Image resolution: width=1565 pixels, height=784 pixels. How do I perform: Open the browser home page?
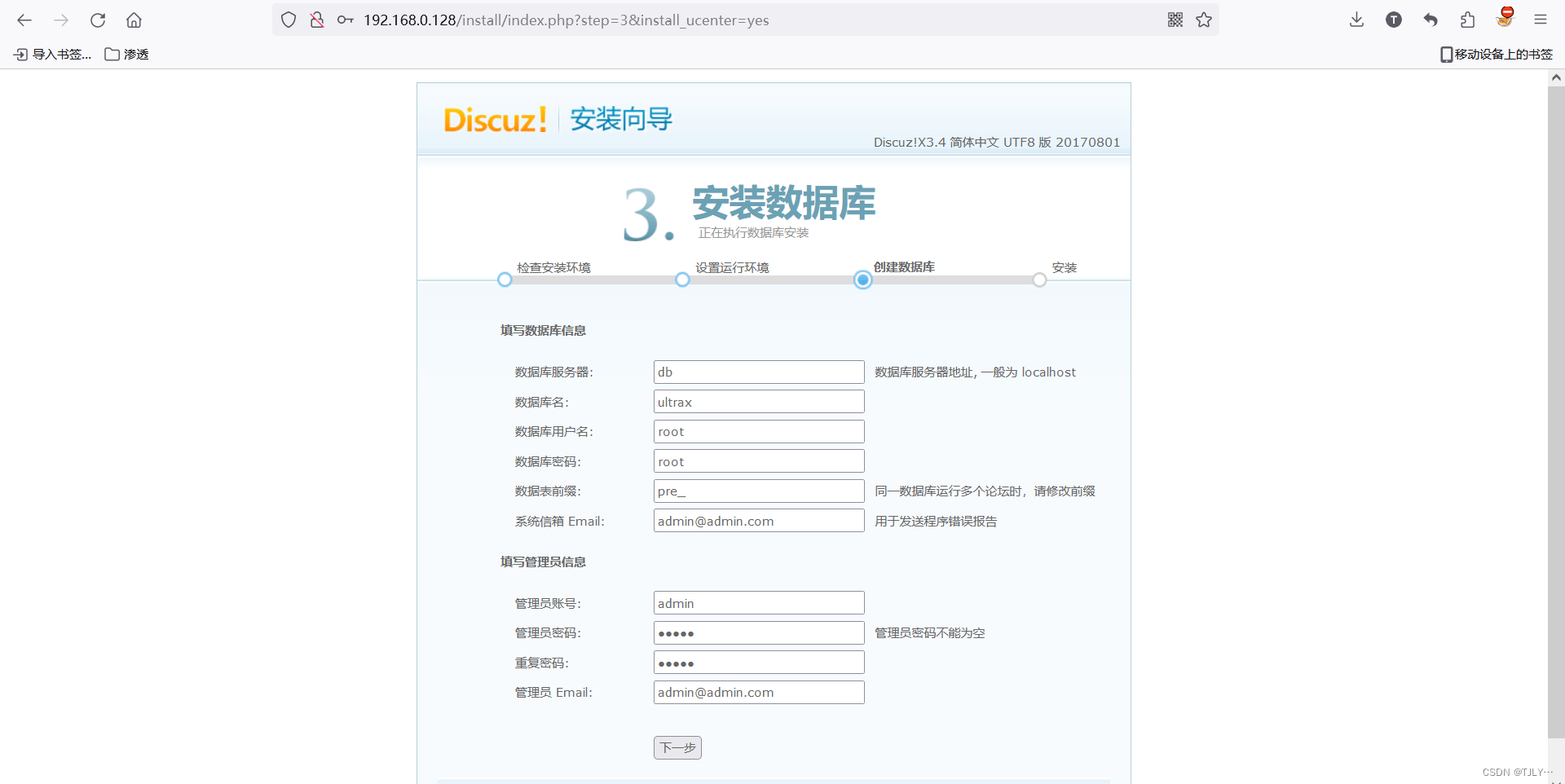(x=134, y=20)
